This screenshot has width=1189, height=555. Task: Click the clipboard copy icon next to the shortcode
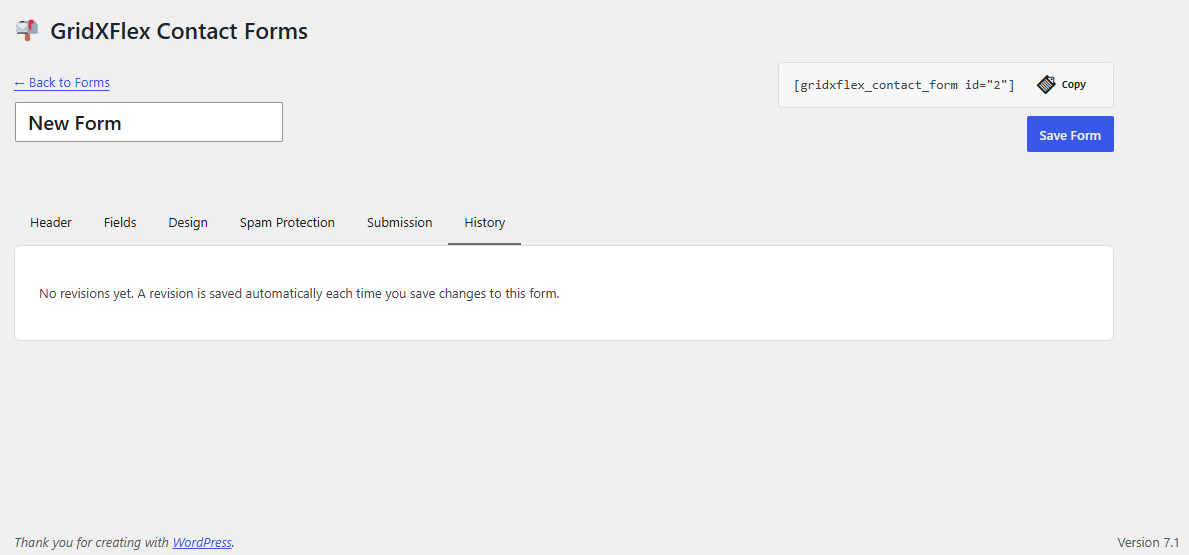pos(1046,85)
